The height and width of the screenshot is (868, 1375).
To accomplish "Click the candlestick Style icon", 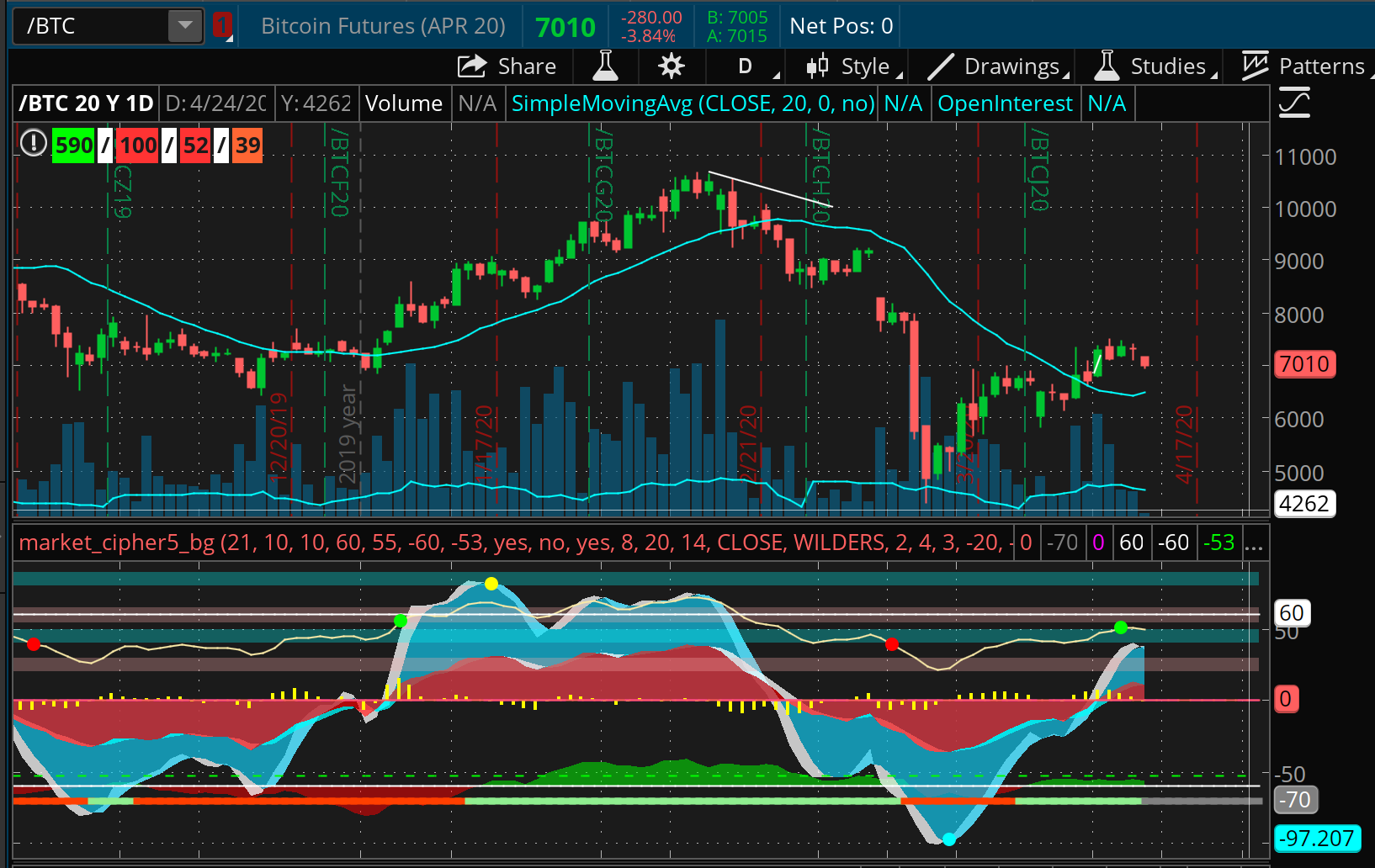I will coord(817,66).
